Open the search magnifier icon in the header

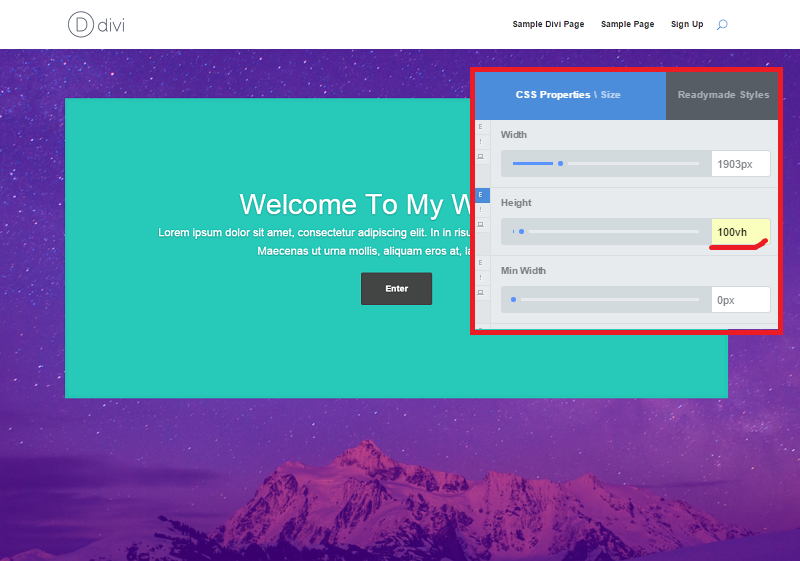[722, 24]
